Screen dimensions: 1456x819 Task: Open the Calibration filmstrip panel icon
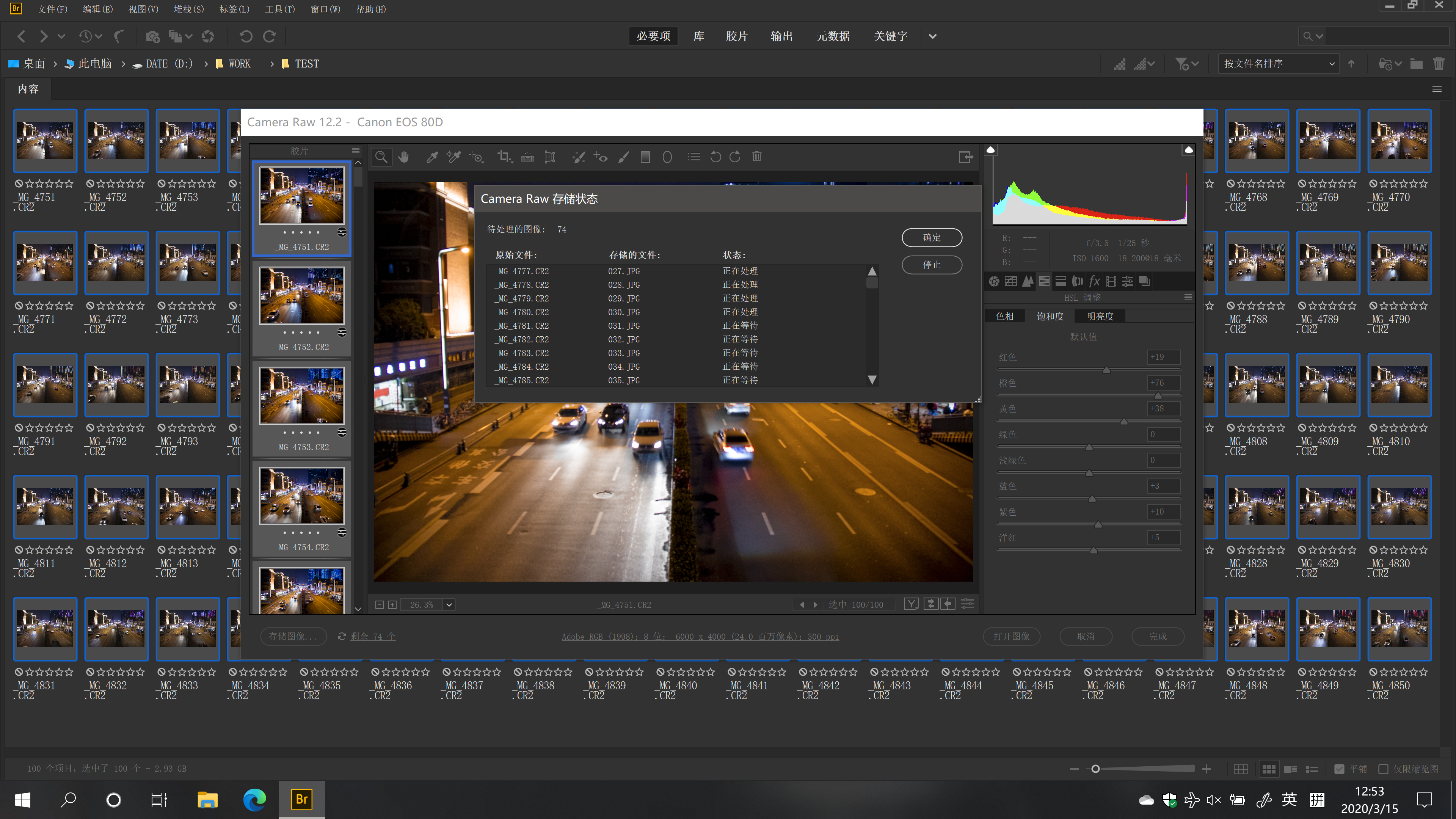pyautogui.click(x=1111, y=281)
